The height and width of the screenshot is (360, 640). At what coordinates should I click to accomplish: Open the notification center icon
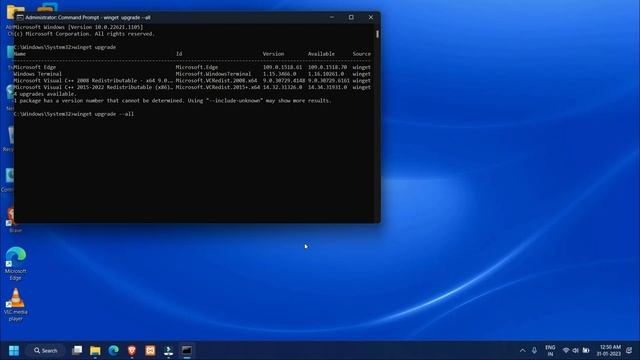coord(629,351)
